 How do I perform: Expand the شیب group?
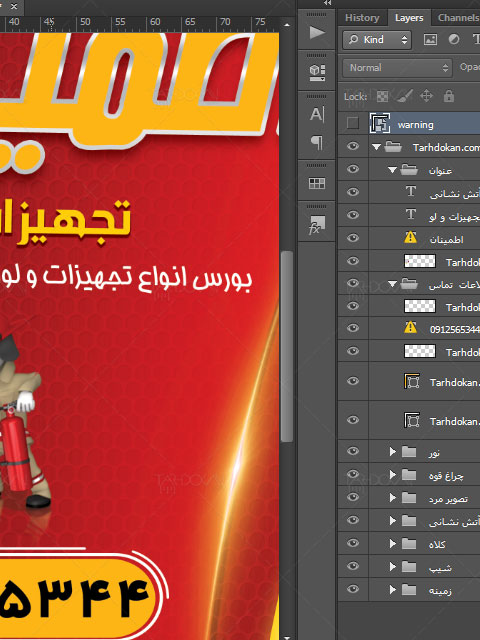(x=393, y=567)
